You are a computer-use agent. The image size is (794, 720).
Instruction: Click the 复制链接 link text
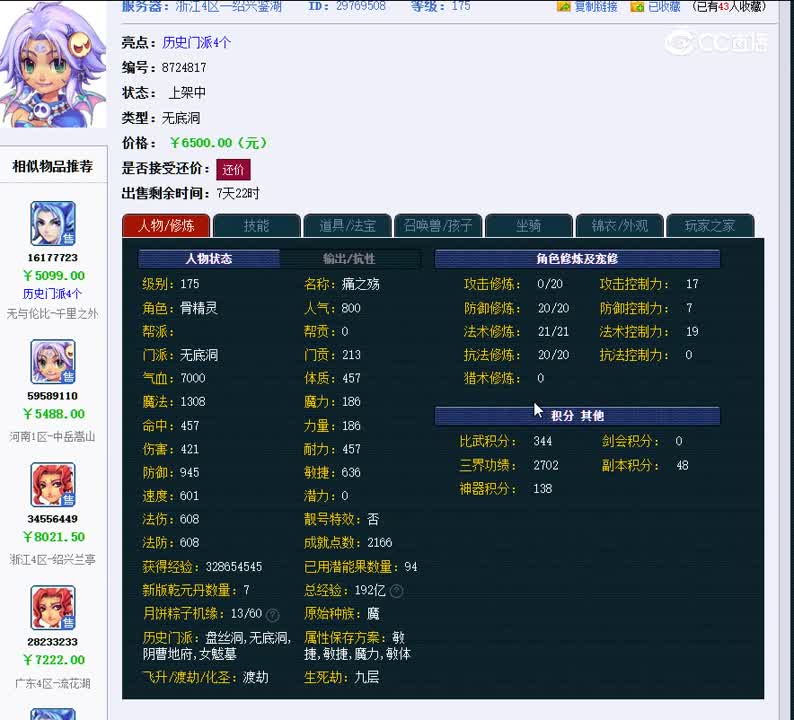596,7
